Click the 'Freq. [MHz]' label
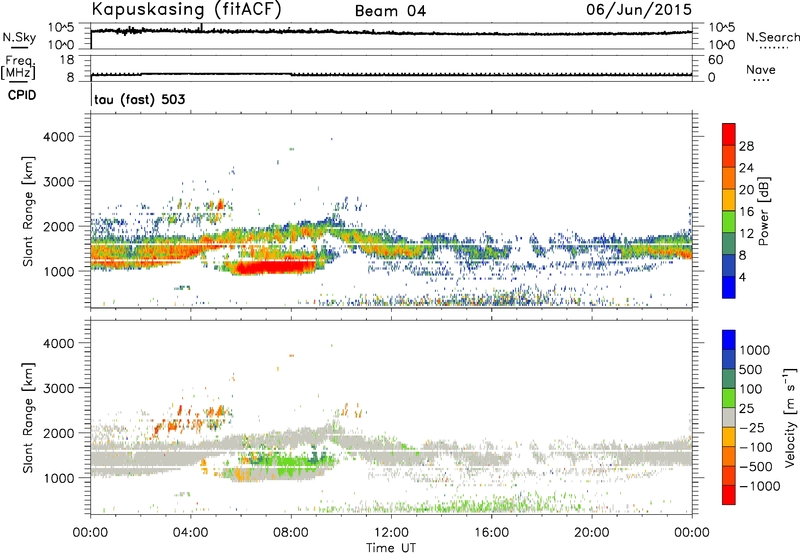This screenshot has height=554, width=800. click(18, 67)
